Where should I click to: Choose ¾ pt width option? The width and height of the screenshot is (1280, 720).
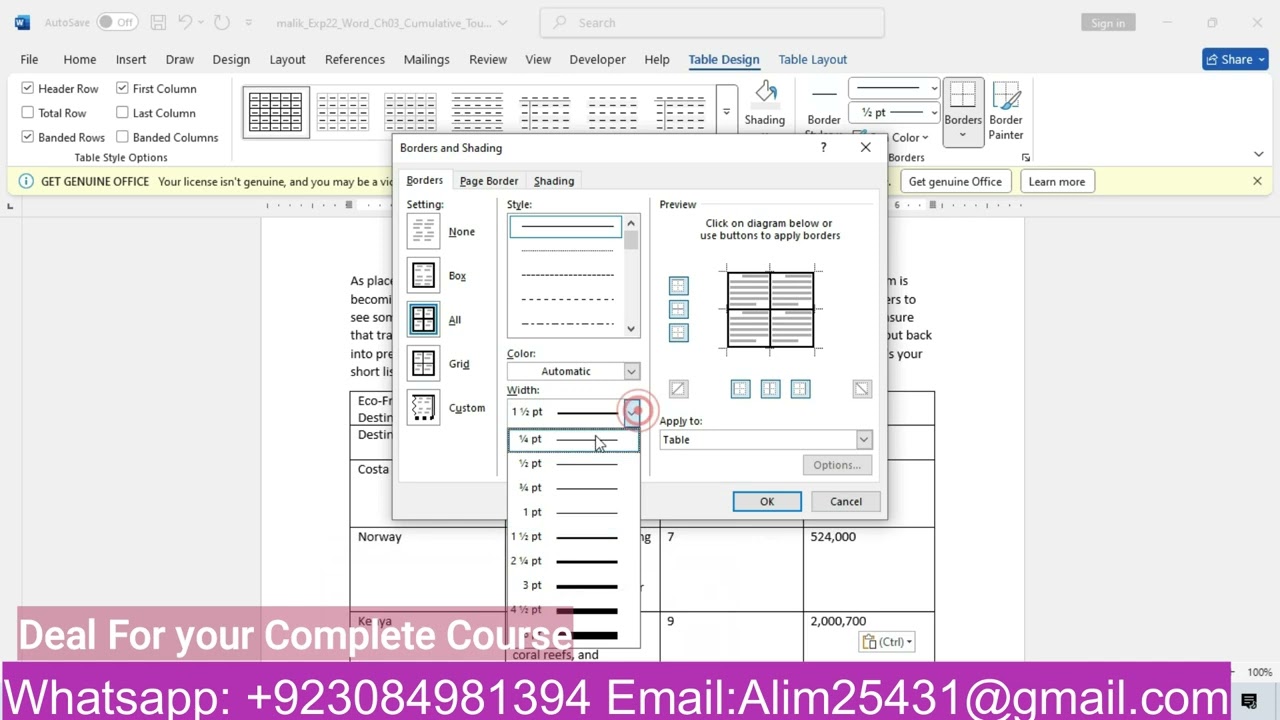pos(573,488)
